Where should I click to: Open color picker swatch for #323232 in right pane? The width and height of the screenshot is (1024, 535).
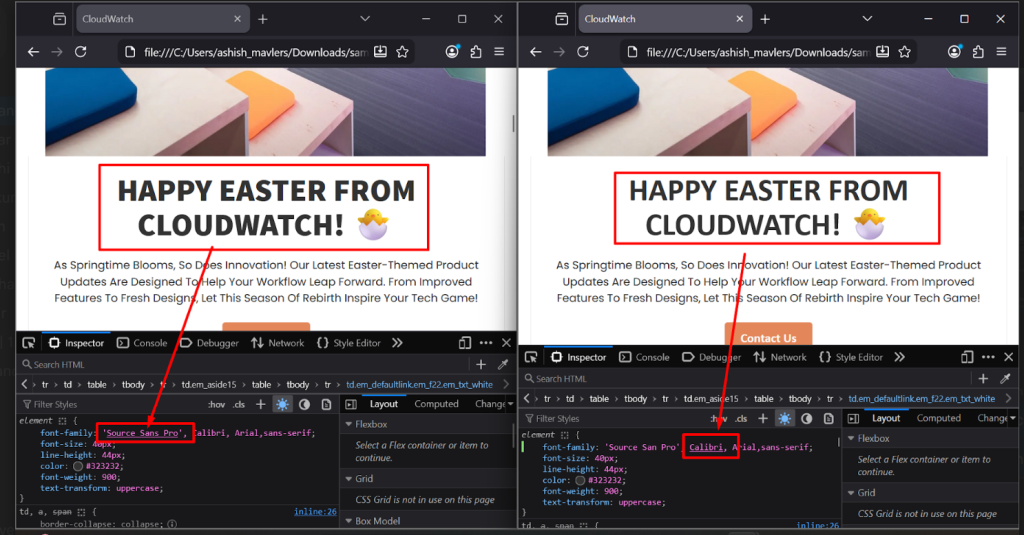580,480
